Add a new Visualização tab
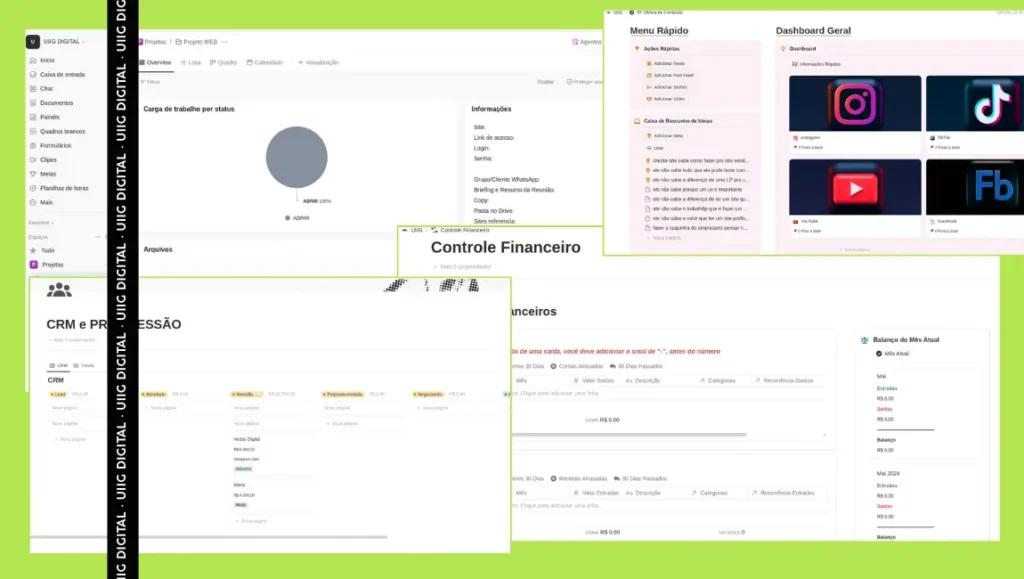This screenshot has height=579, width=1024. click(318, 63)
